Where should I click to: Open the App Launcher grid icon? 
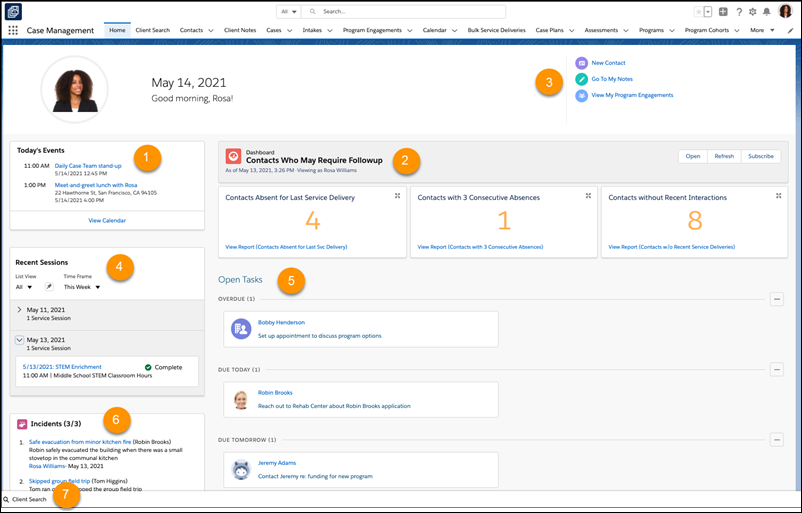click(13, 30)
